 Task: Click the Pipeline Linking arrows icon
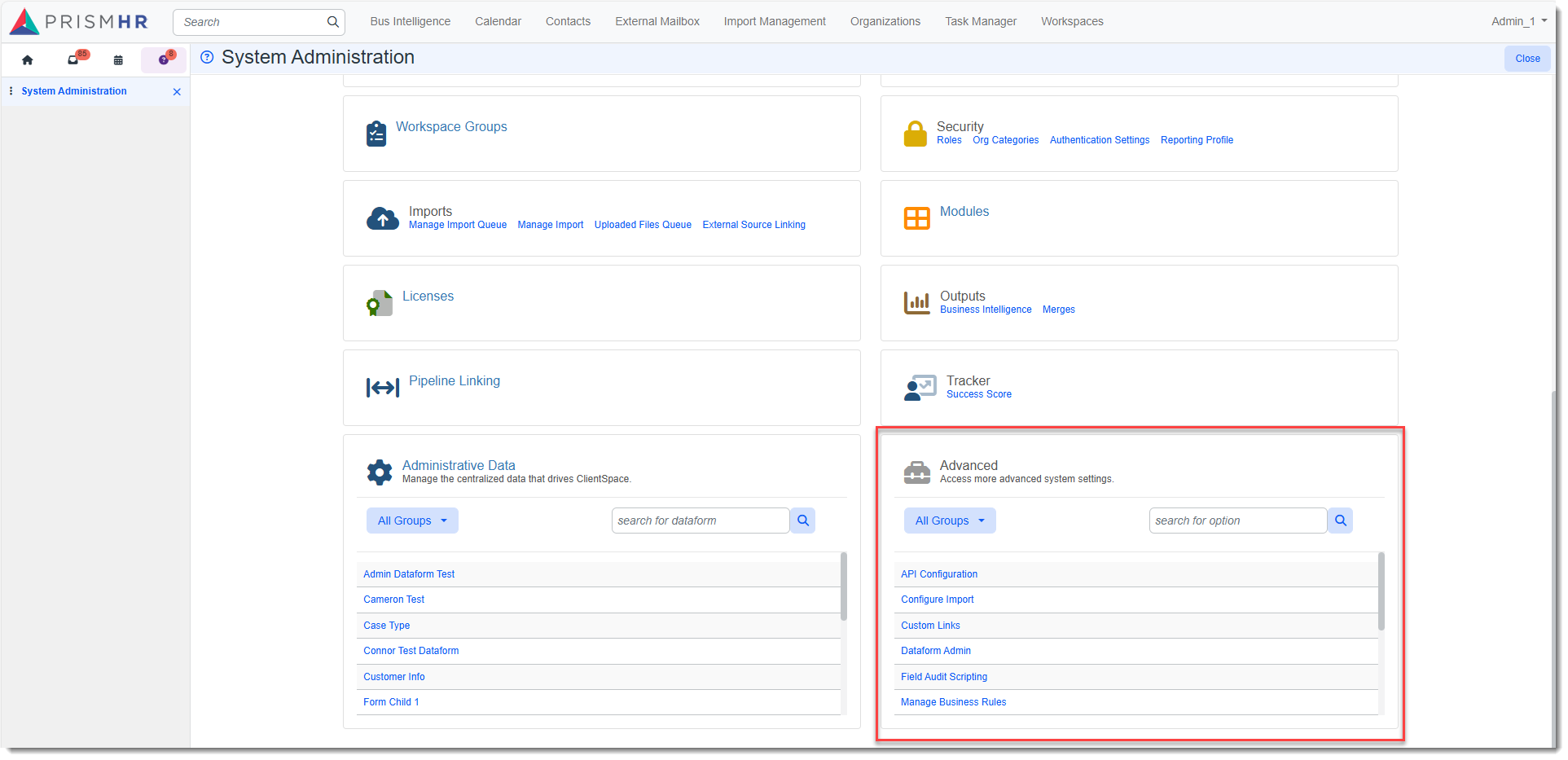382,388
